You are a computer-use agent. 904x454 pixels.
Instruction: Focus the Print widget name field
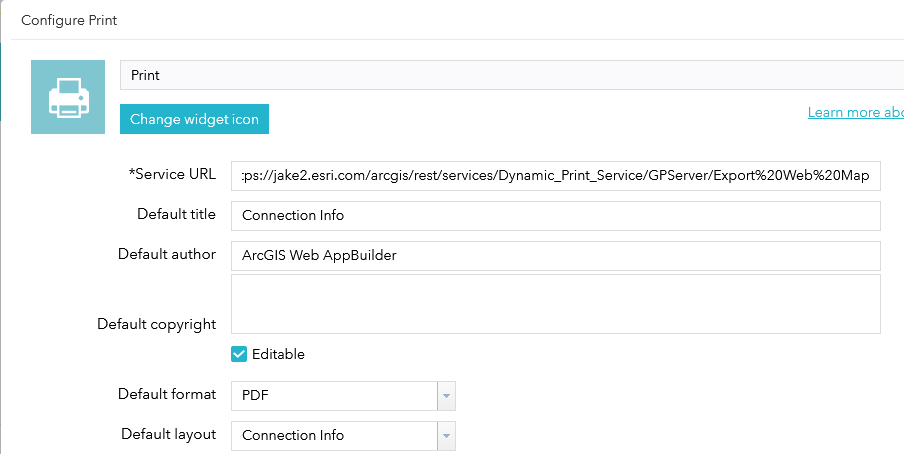coord(510,75)
